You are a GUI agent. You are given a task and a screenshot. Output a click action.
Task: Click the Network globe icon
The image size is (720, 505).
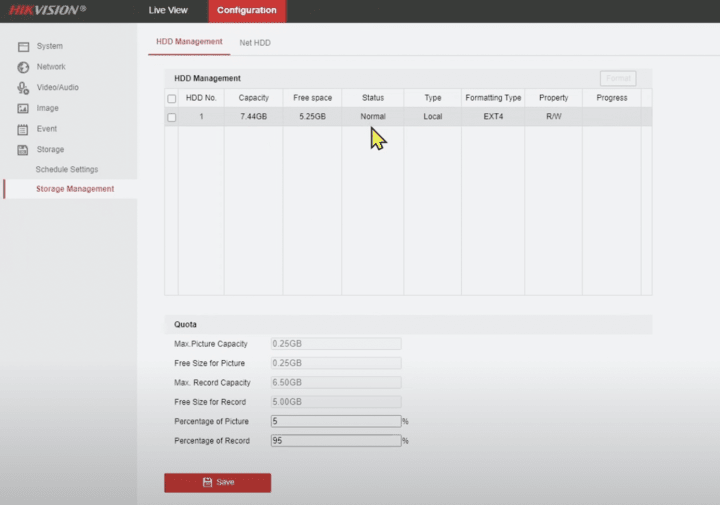pos(23,67)
